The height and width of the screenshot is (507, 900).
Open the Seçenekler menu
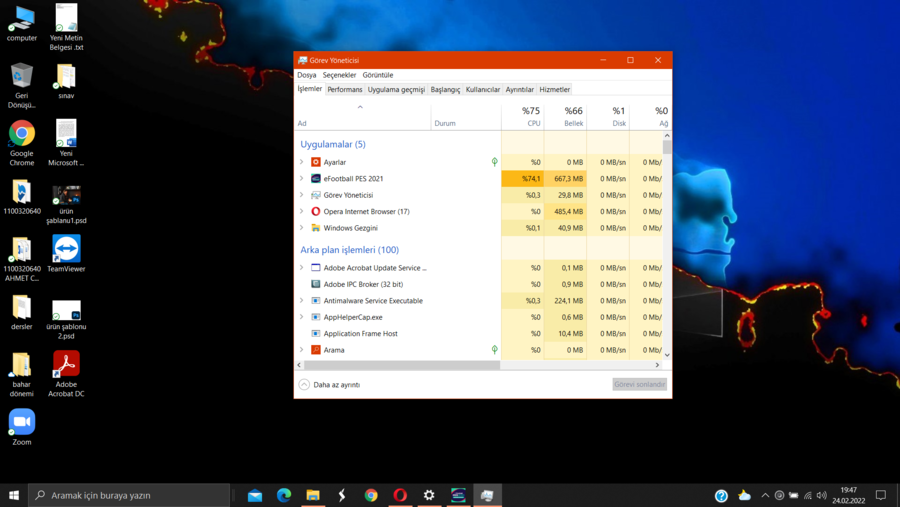339,75
